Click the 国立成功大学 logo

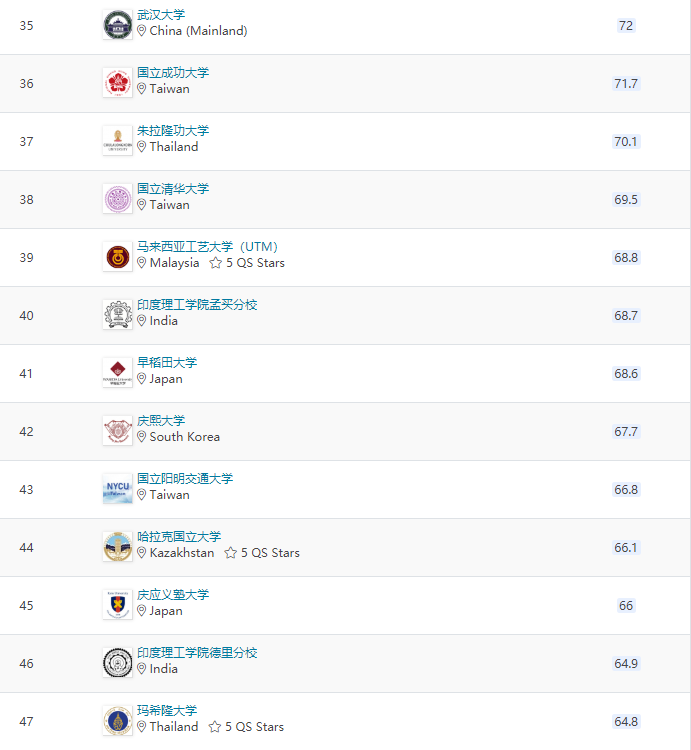click(117, 83)
